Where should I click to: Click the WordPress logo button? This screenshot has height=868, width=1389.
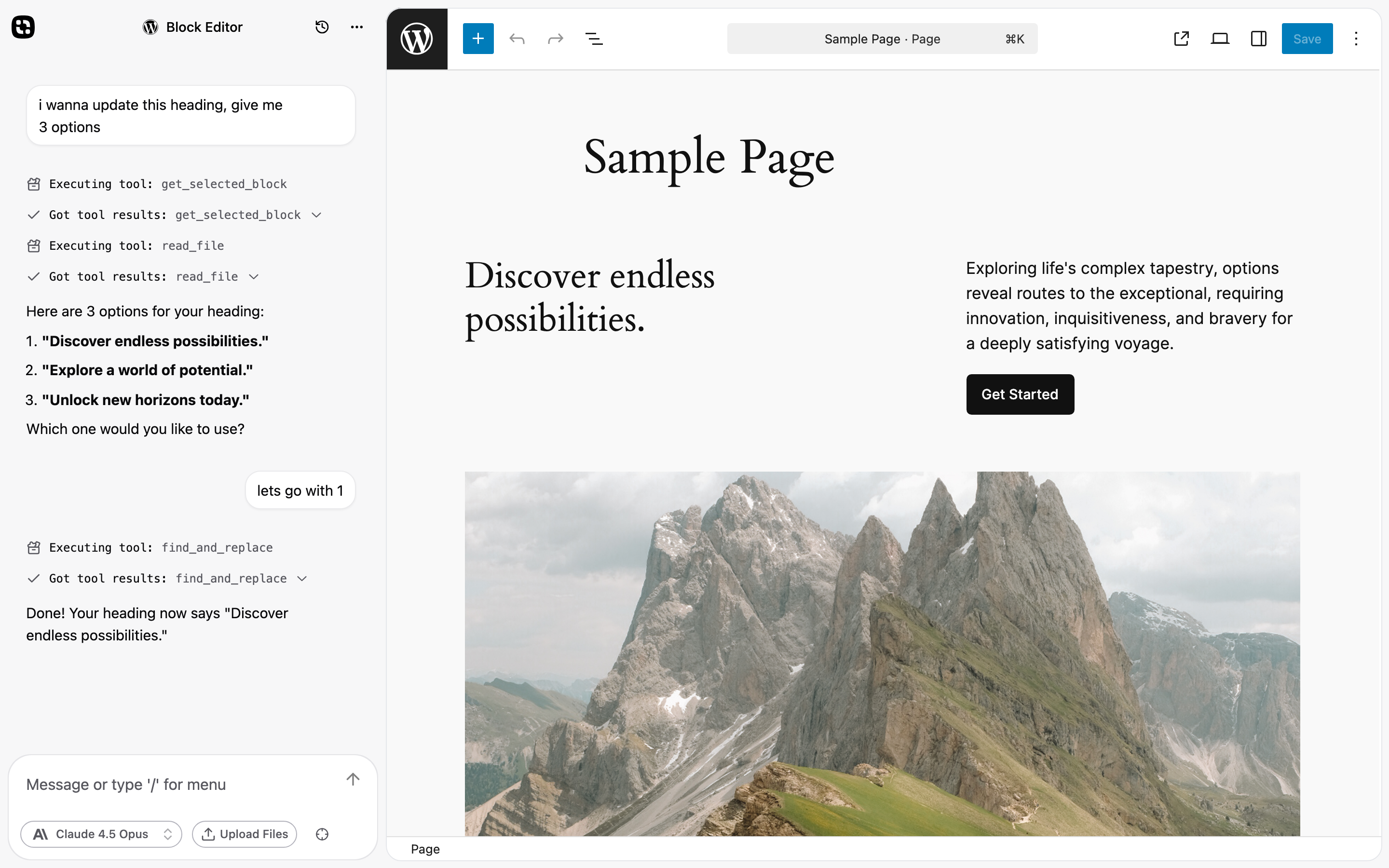tap(417, 39)
